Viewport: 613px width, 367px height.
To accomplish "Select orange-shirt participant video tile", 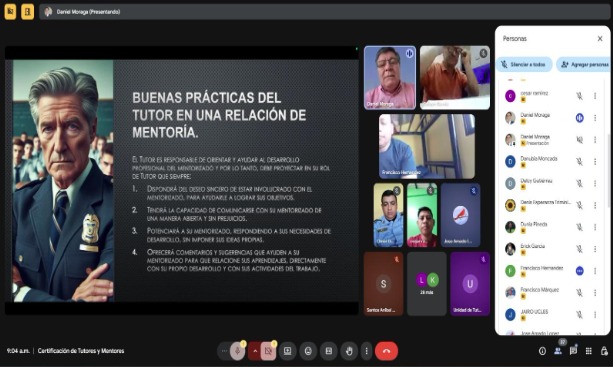I will coord(455,77).
